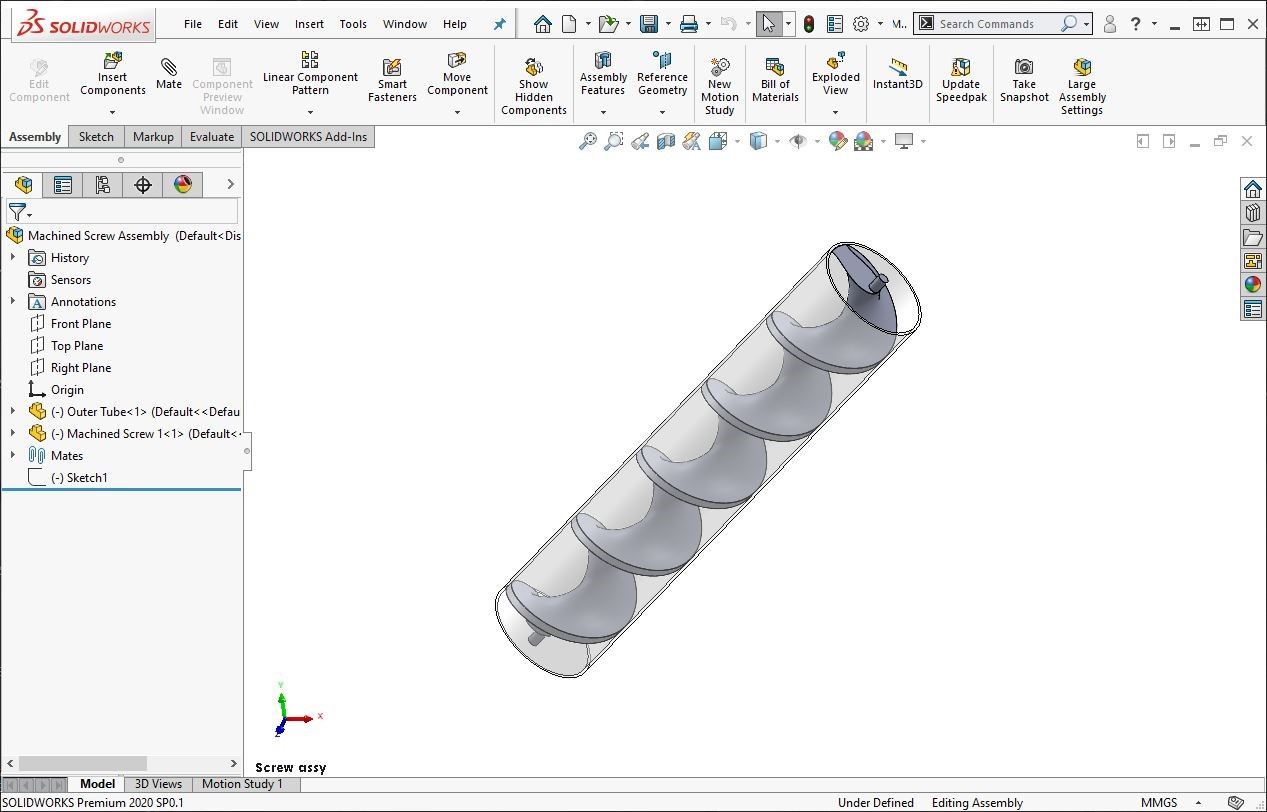The image size is (1267, 812).
Task: Expand the Outer Tube<1> component
Action: click(13, 411)
